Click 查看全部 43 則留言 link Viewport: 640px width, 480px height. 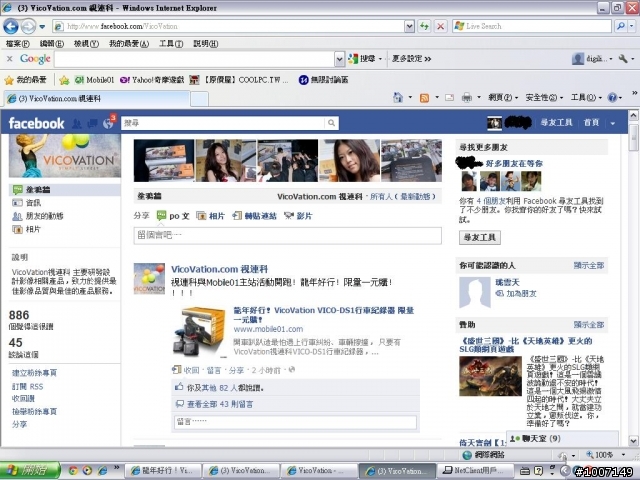(x=220, y=404)
